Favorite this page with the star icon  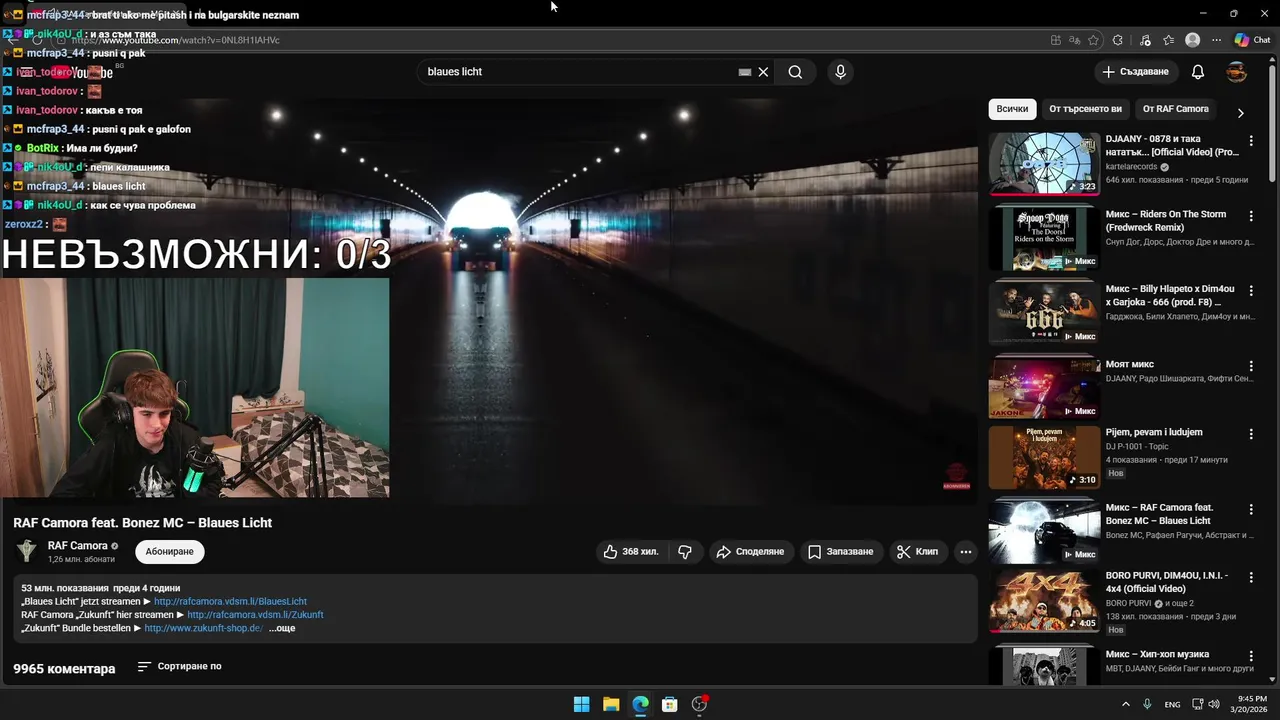tap(1093, 40)
